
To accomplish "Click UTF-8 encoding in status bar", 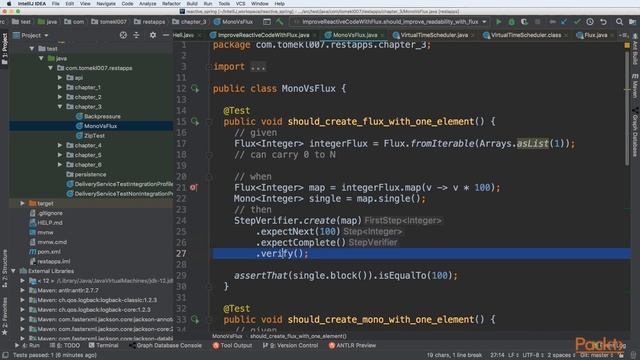I will tap(532, 355).
